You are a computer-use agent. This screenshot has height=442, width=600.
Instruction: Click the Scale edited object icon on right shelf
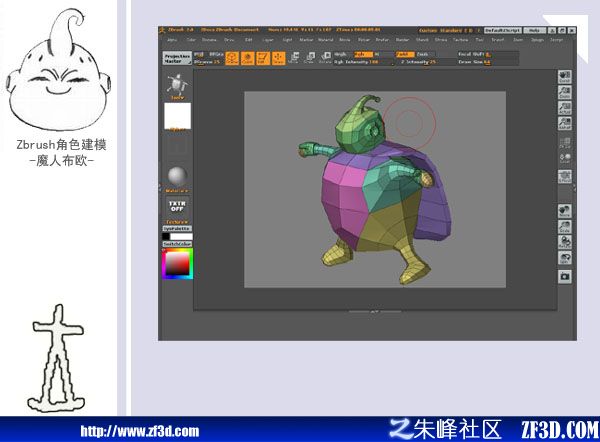(x=564, y=227)
